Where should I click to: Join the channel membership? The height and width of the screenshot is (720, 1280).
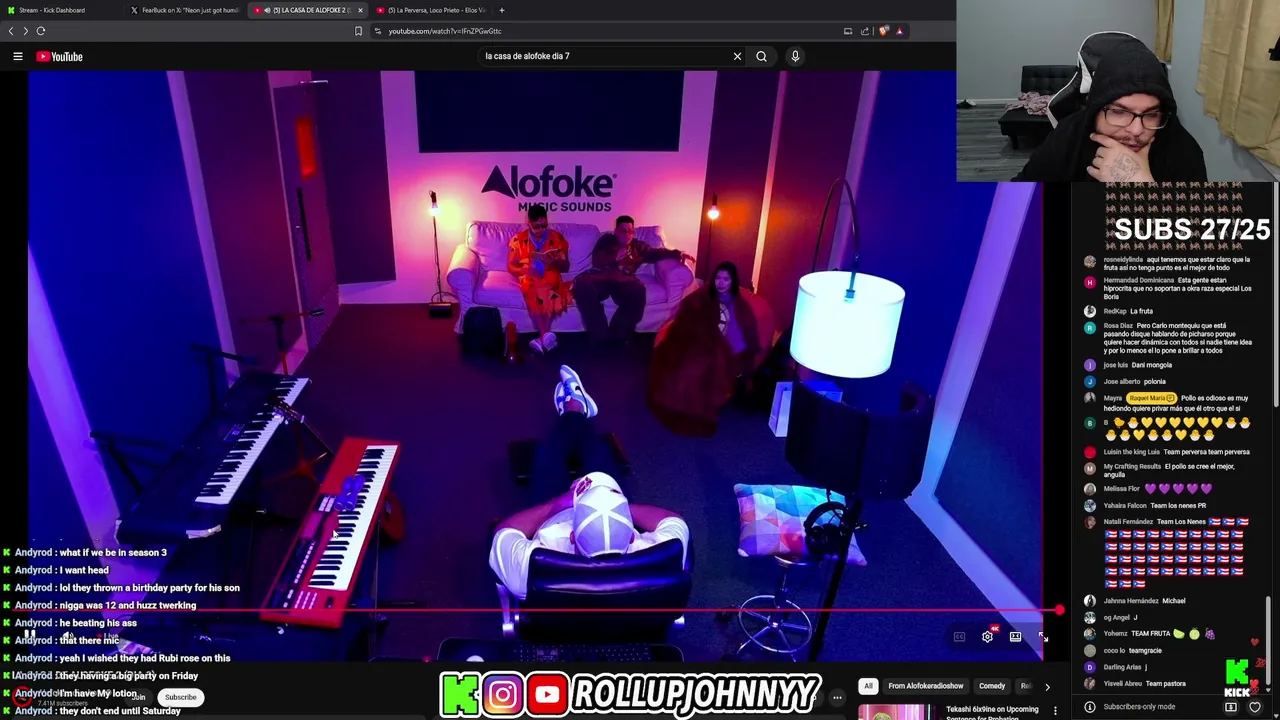(138, 697)
